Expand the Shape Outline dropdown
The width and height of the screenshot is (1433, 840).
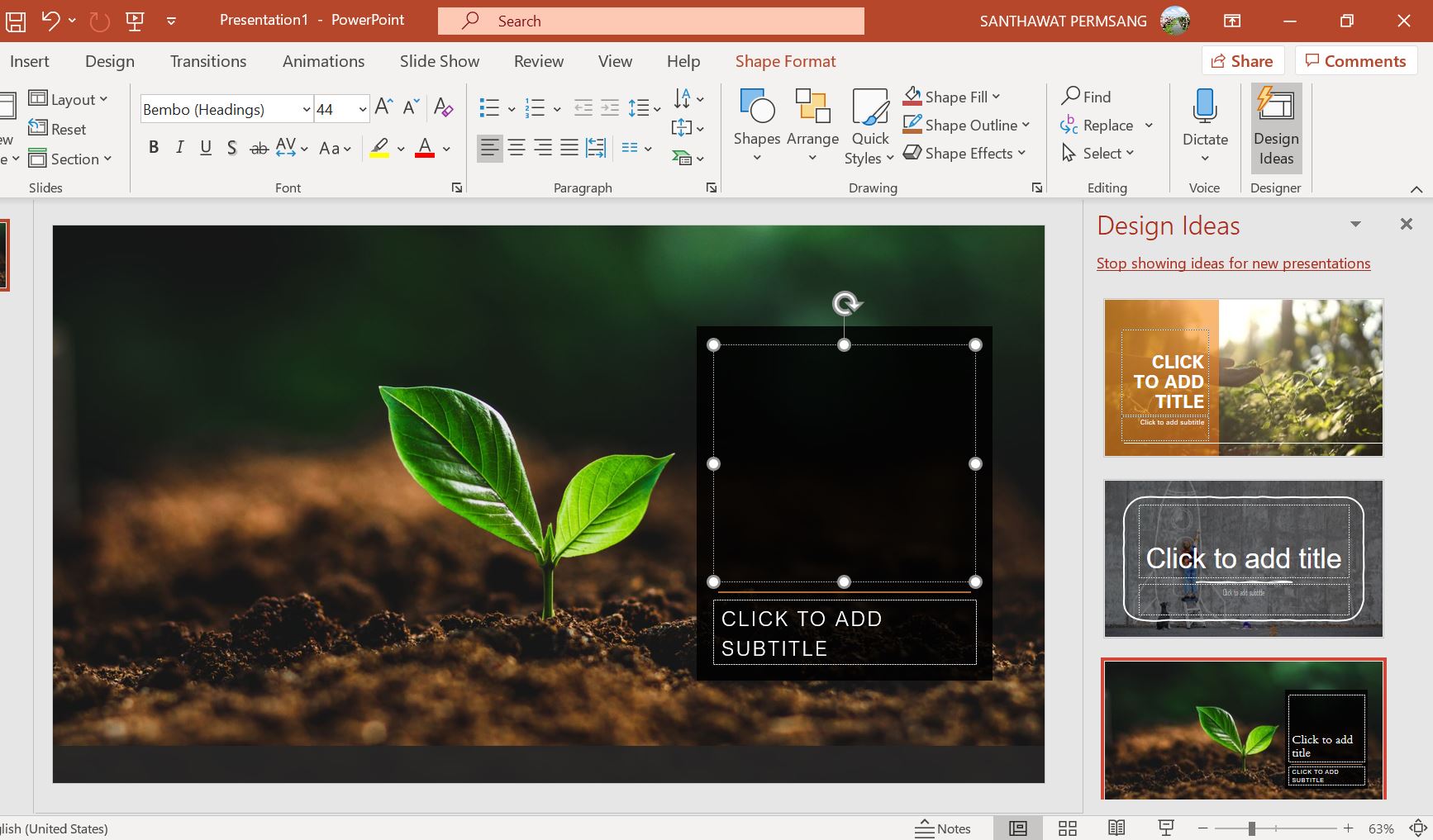click(x=1027, y=125)
